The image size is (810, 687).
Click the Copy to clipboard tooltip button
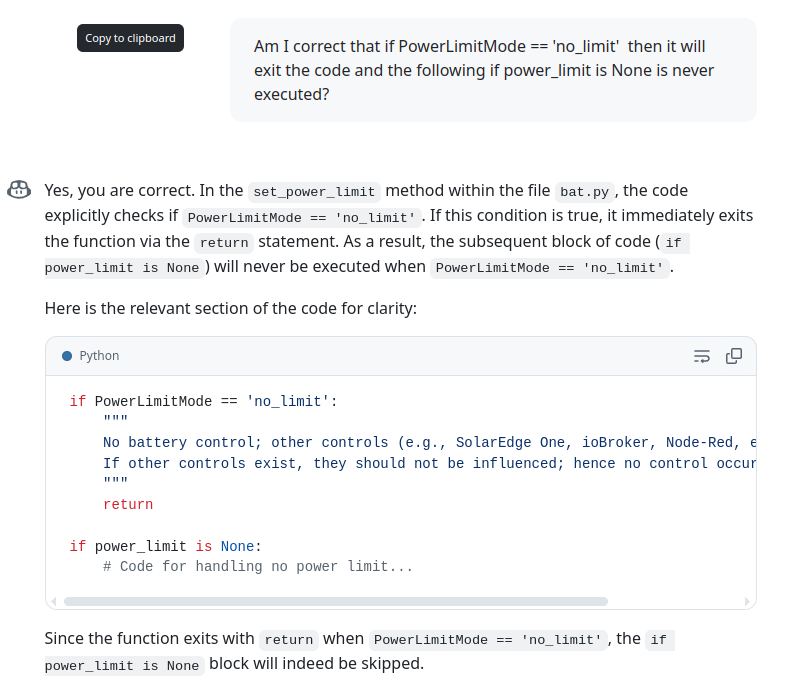pos(130,38)
